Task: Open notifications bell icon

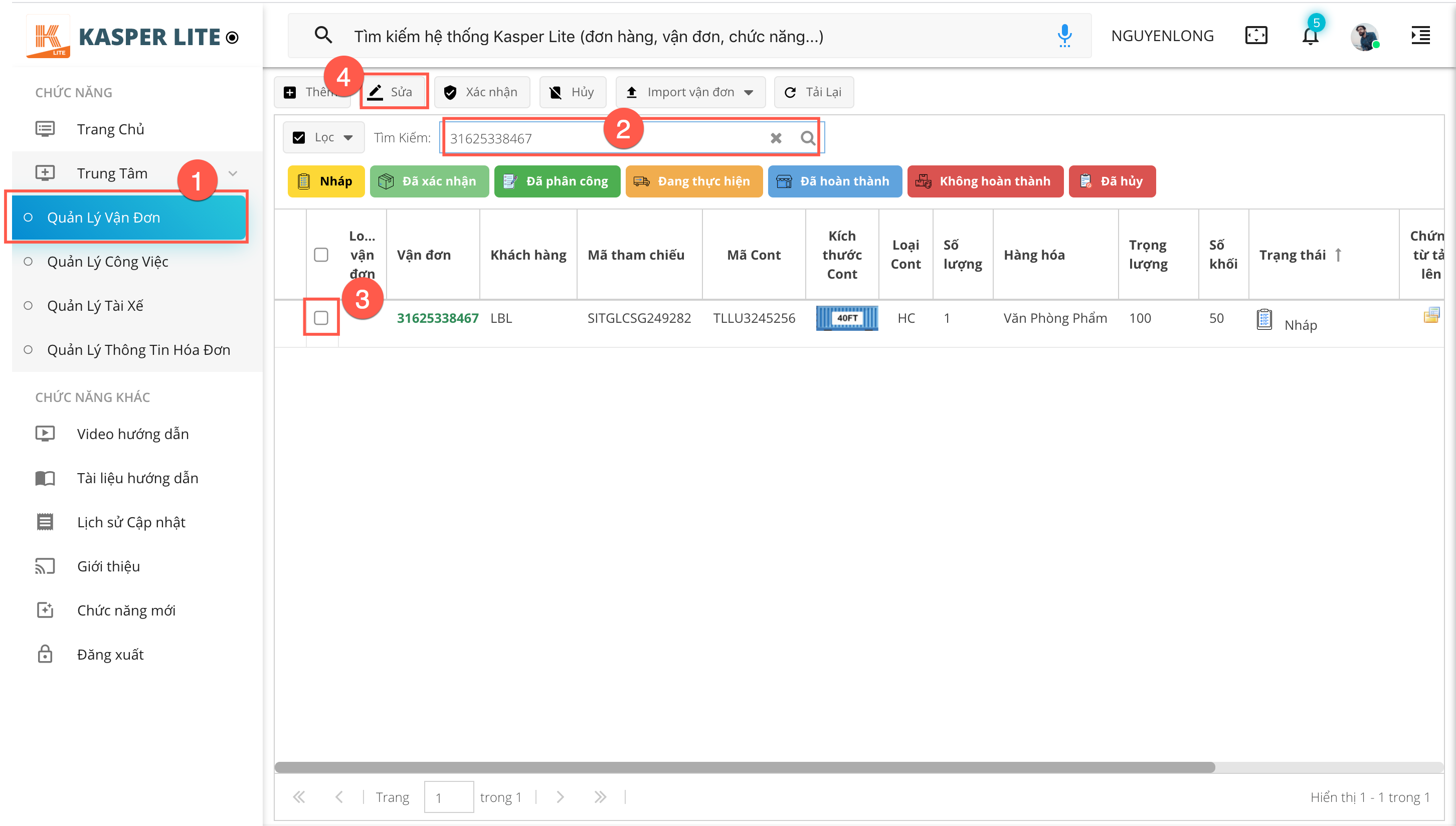Action: (x=1310, y=36)
